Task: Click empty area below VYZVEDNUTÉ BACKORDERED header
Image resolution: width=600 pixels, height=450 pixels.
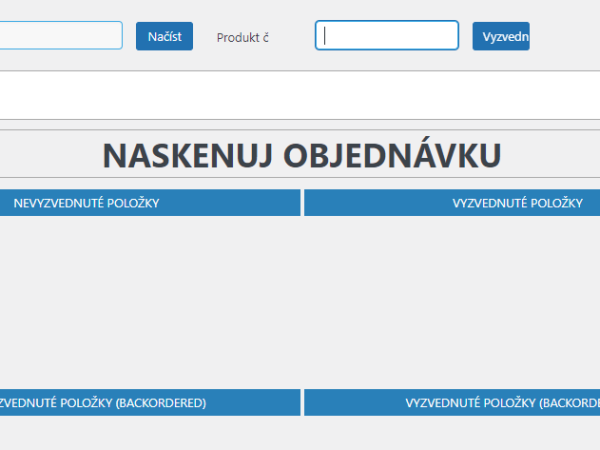Action: click(452, 433)
